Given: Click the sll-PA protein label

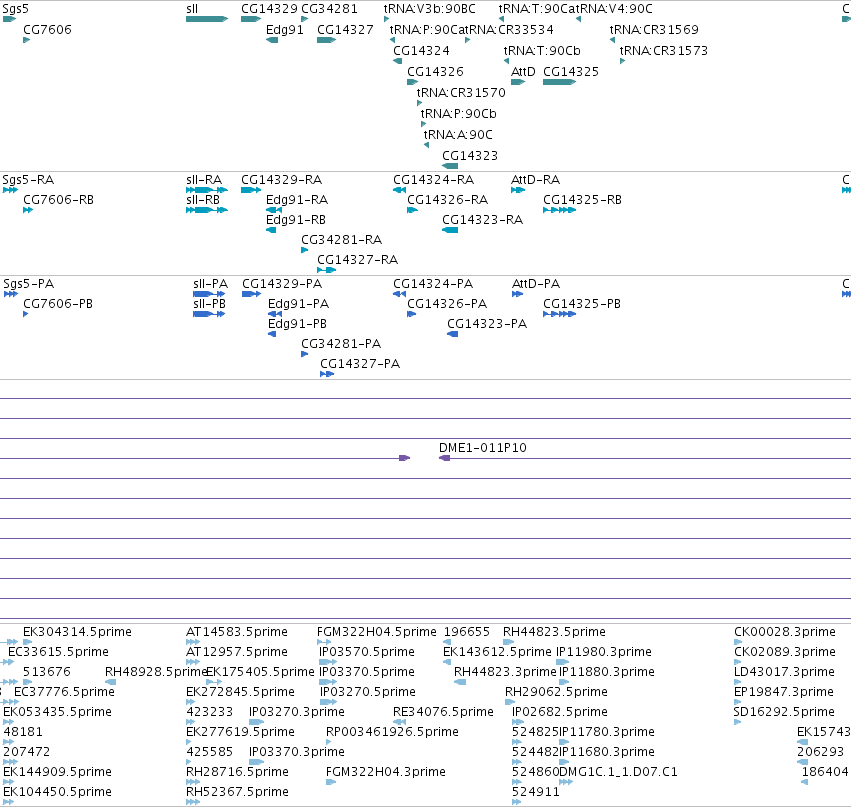Looking at the screenshot, I should 211,284.
